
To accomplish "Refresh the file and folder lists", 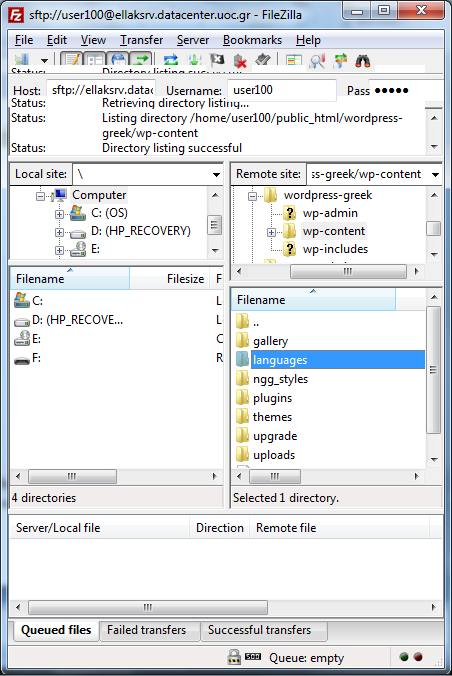I will click(171, 60).
